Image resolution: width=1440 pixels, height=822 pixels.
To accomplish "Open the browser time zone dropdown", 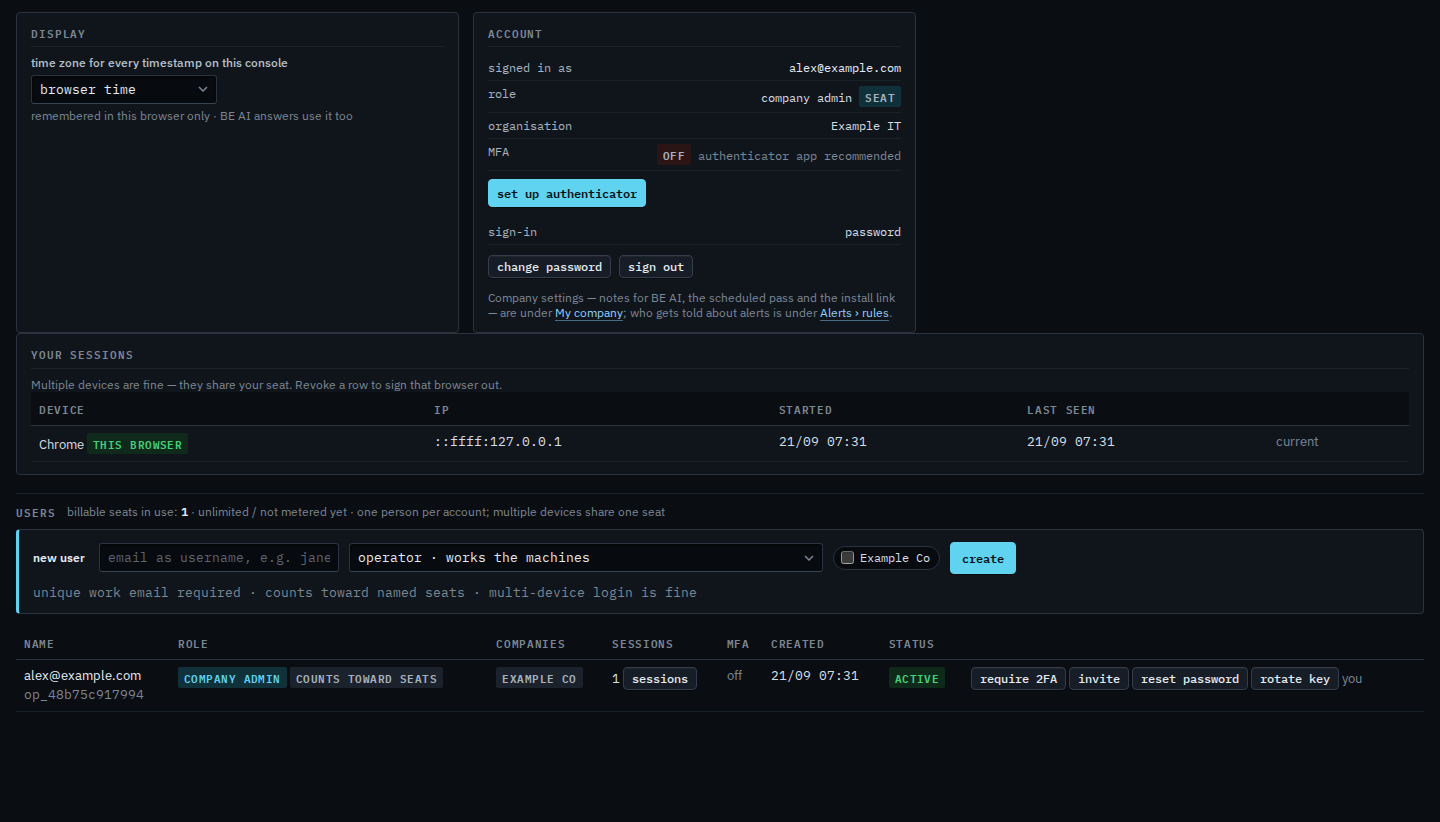I will [124, 89].
